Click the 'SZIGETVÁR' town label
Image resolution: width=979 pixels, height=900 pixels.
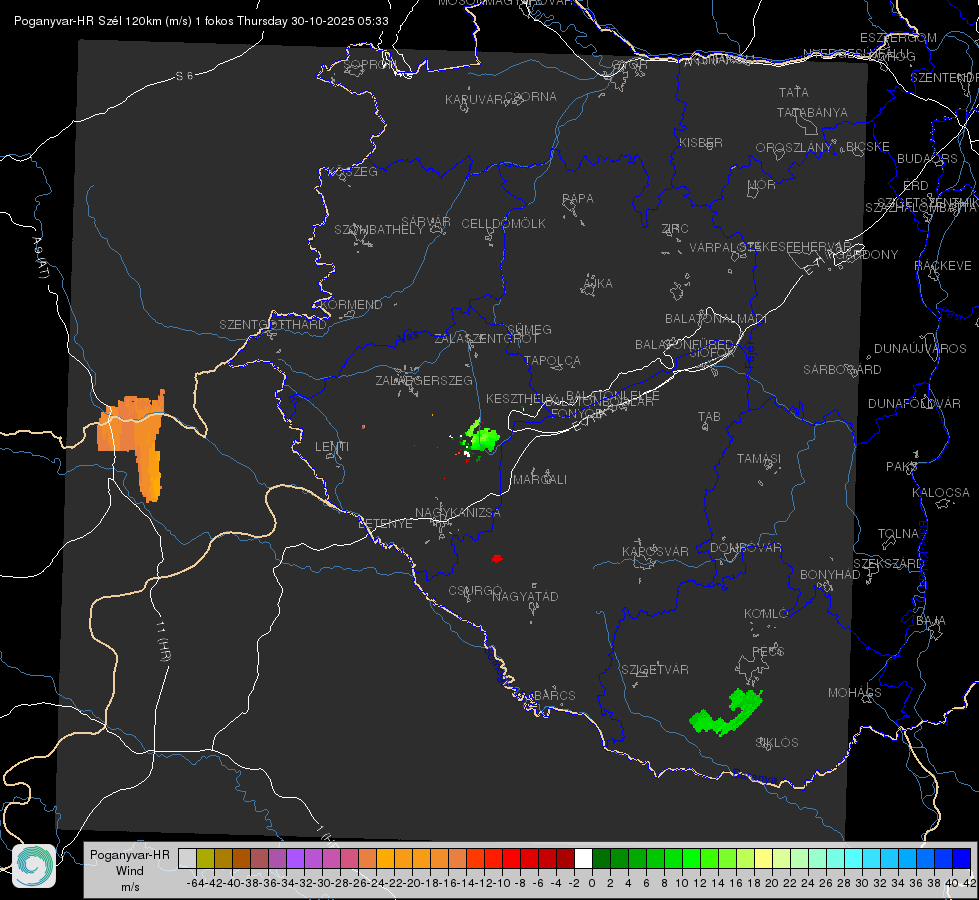[655, 670]
